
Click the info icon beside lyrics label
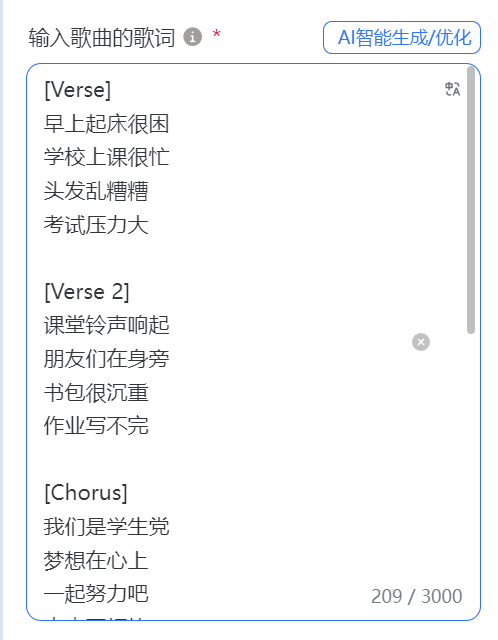(192, 37)
